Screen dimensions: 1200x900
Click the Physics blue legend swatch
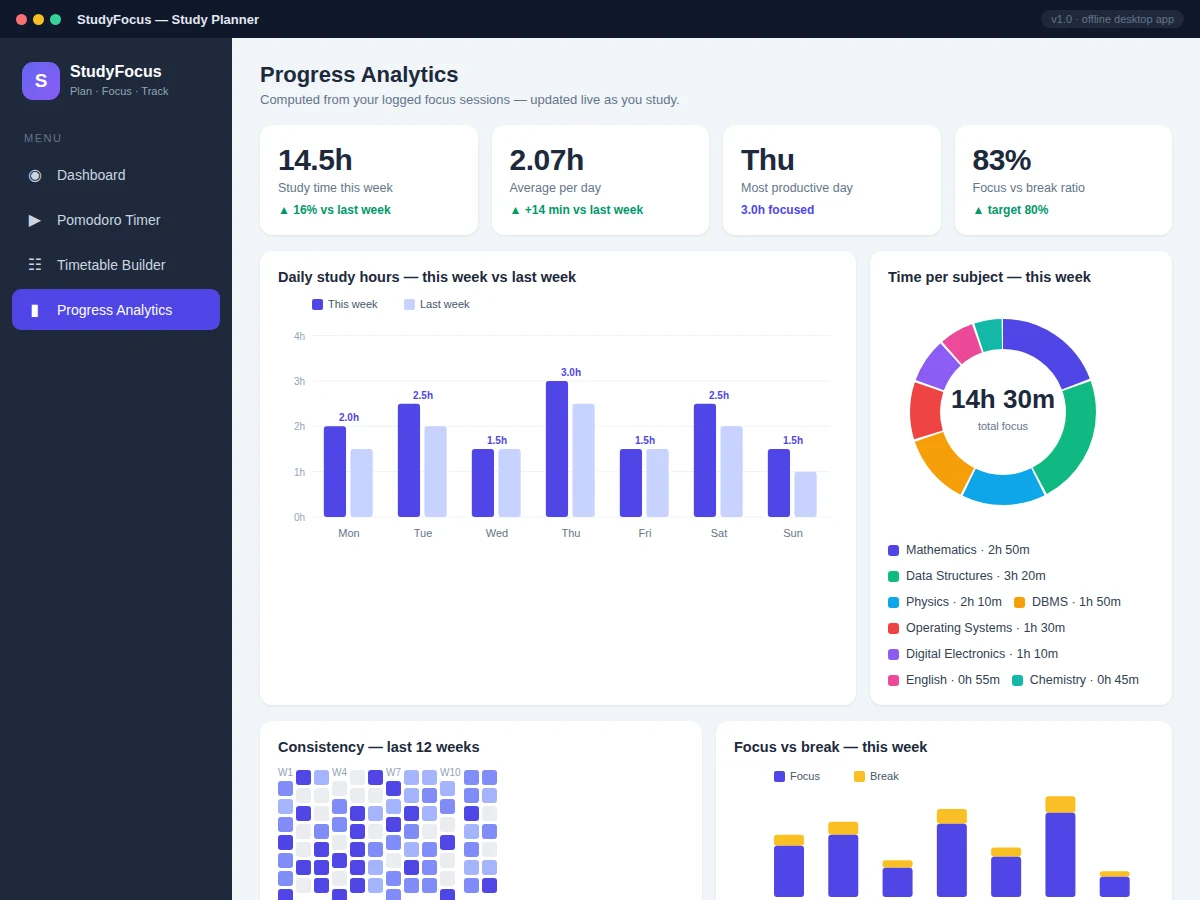pos(893,602)
